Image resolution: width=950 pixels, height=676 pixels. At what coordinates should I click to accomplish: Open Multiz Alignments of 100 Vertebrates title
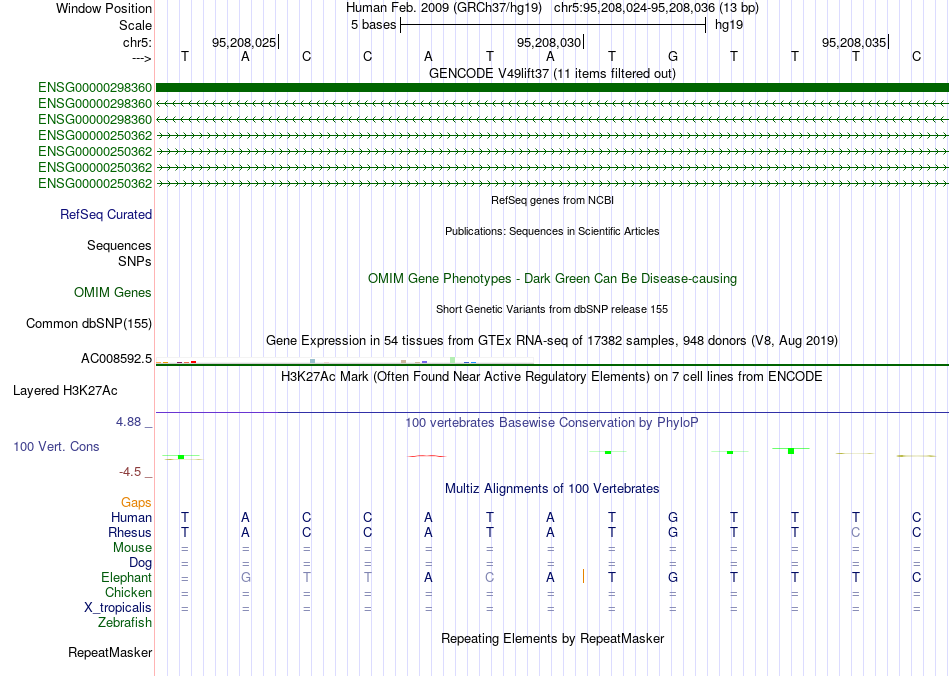click(552, 488)
